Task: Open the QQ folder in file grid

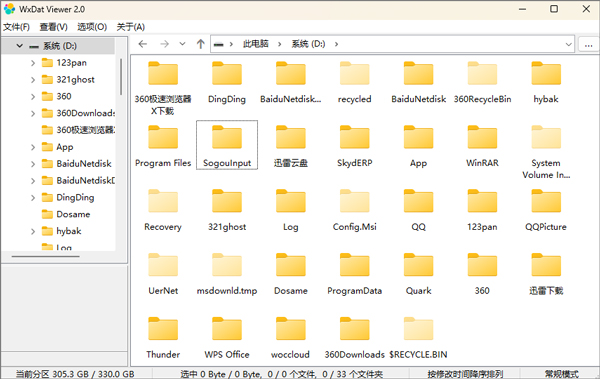Action: (419, 201)
